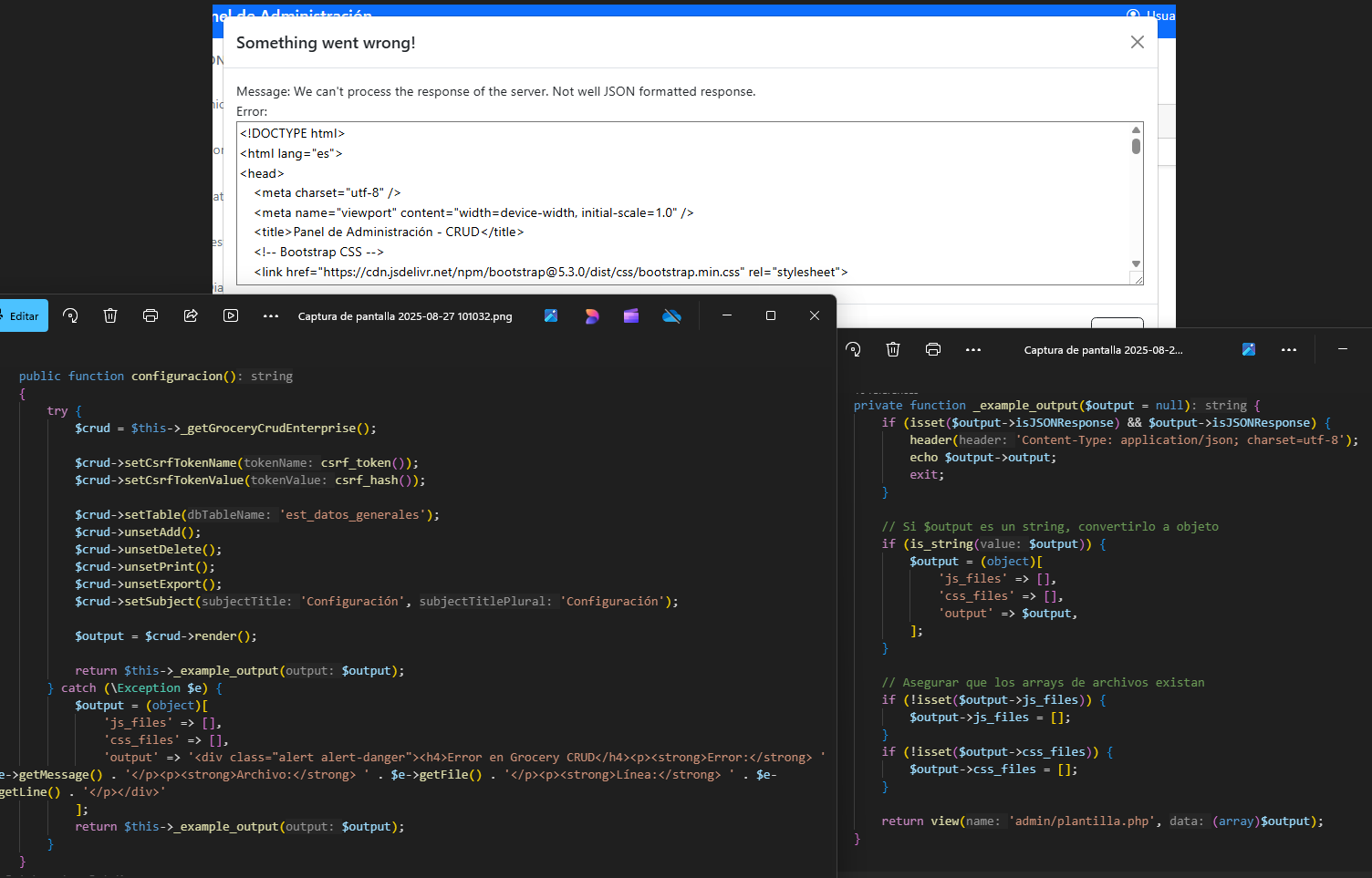Open first ellipsis menu in right viewer
The height and width of the screenshot is (878, 1372).
[x=973, y=349]
